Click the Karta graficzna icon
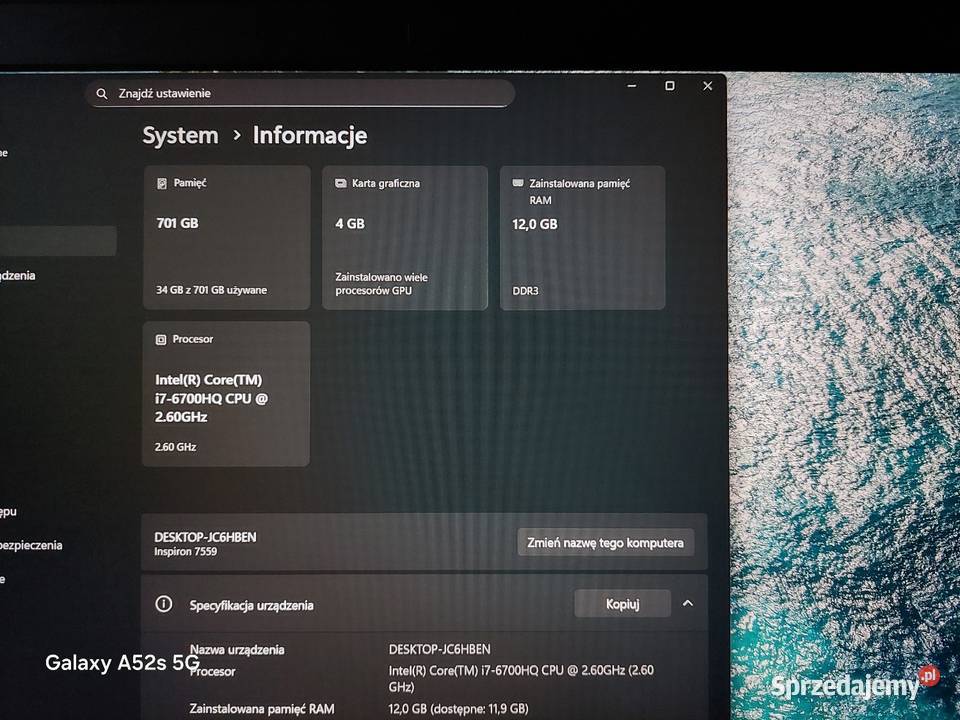This screenshot has height=720, width=960. click(x=340, y=183)
